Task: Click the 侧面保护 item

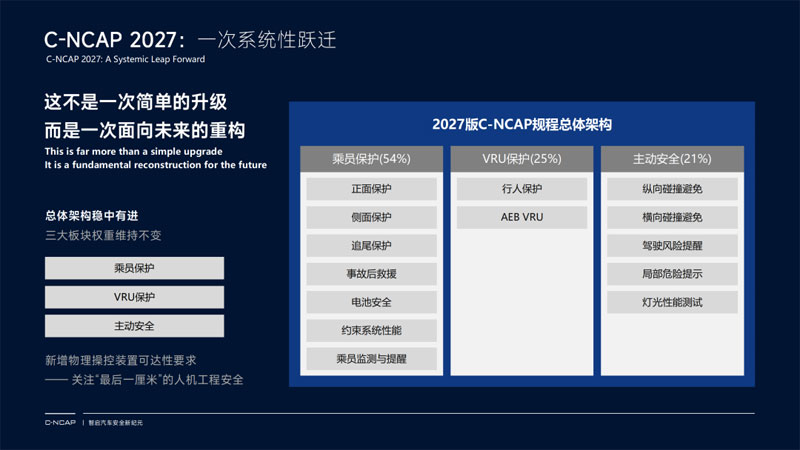Action: (371, 217)
